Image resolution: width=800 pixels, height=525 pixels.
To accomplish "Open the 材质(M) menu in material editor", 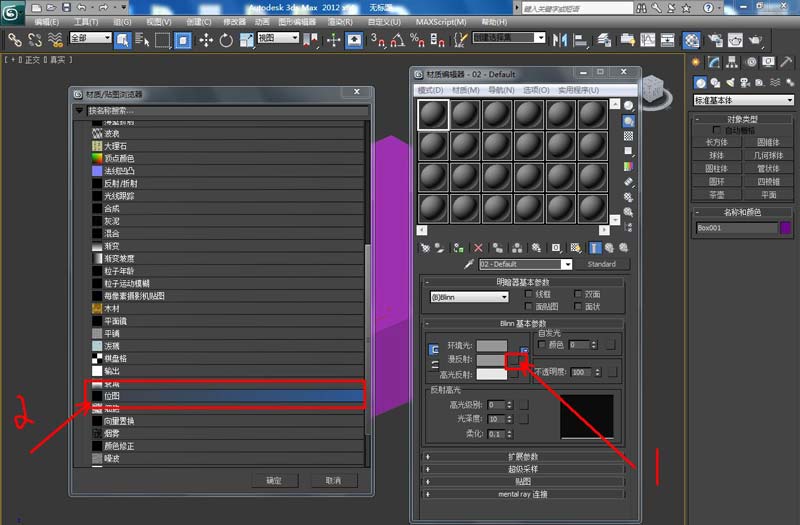I will click(x=464, y=90).
